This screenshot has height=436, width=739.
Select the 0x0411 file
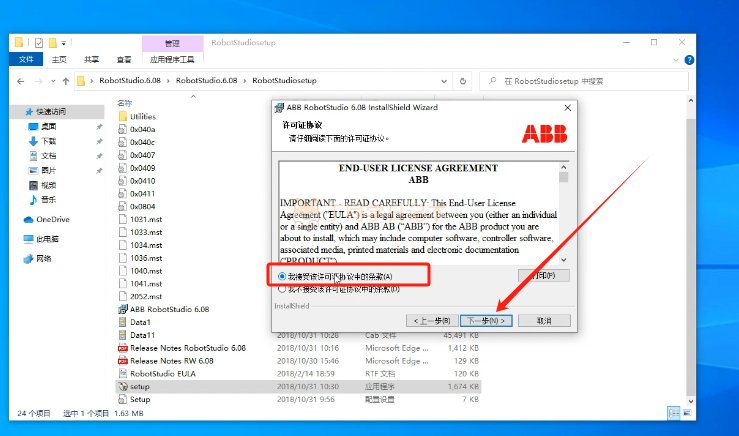(x=142, y=194)
